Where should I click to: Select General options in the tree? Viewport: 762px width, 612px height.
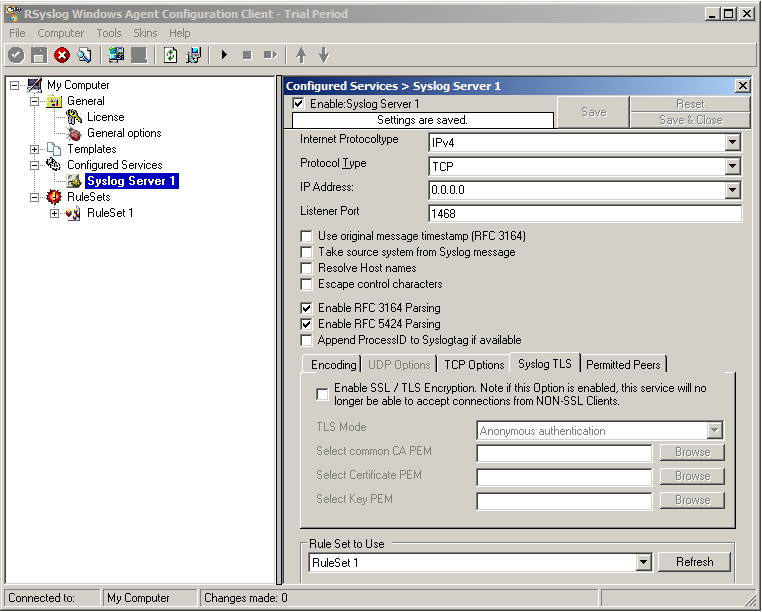pyautogui.click(x=124, y=133)
